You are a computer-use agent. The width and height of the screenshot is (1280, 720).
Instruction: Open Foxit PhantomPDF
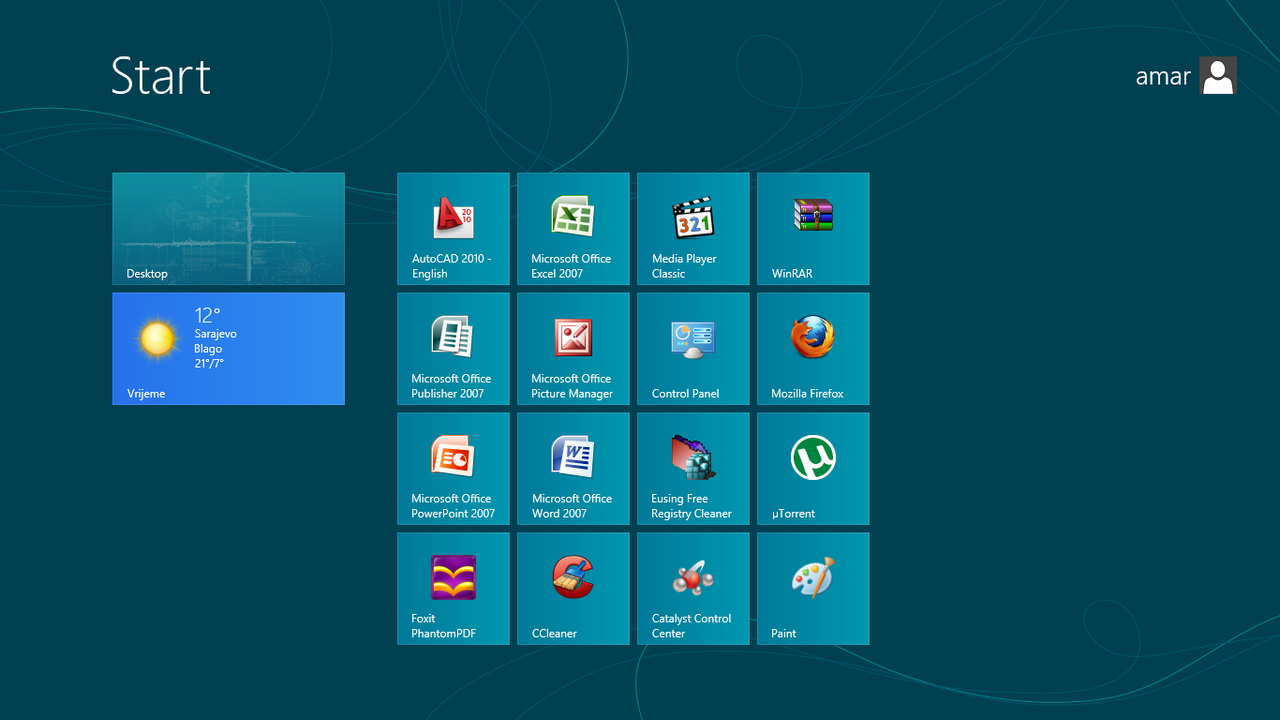[453, 589]
